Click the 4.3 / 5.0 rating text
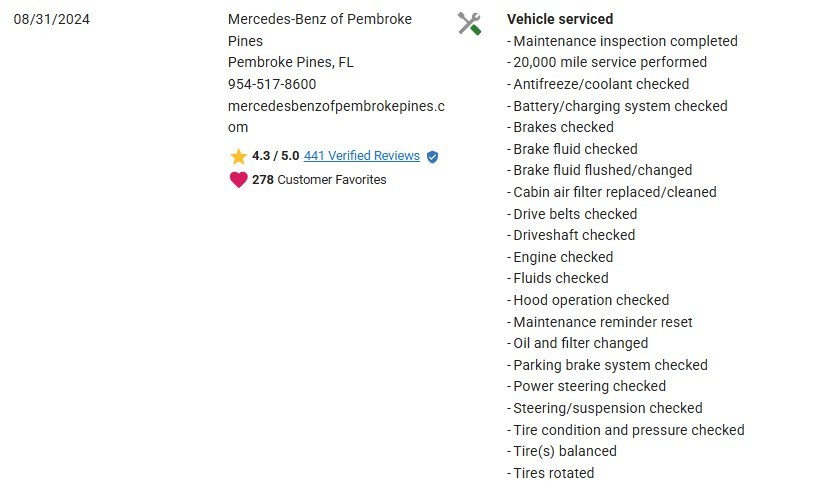This screenshot has height=496, width=829. tap(275, 156)
